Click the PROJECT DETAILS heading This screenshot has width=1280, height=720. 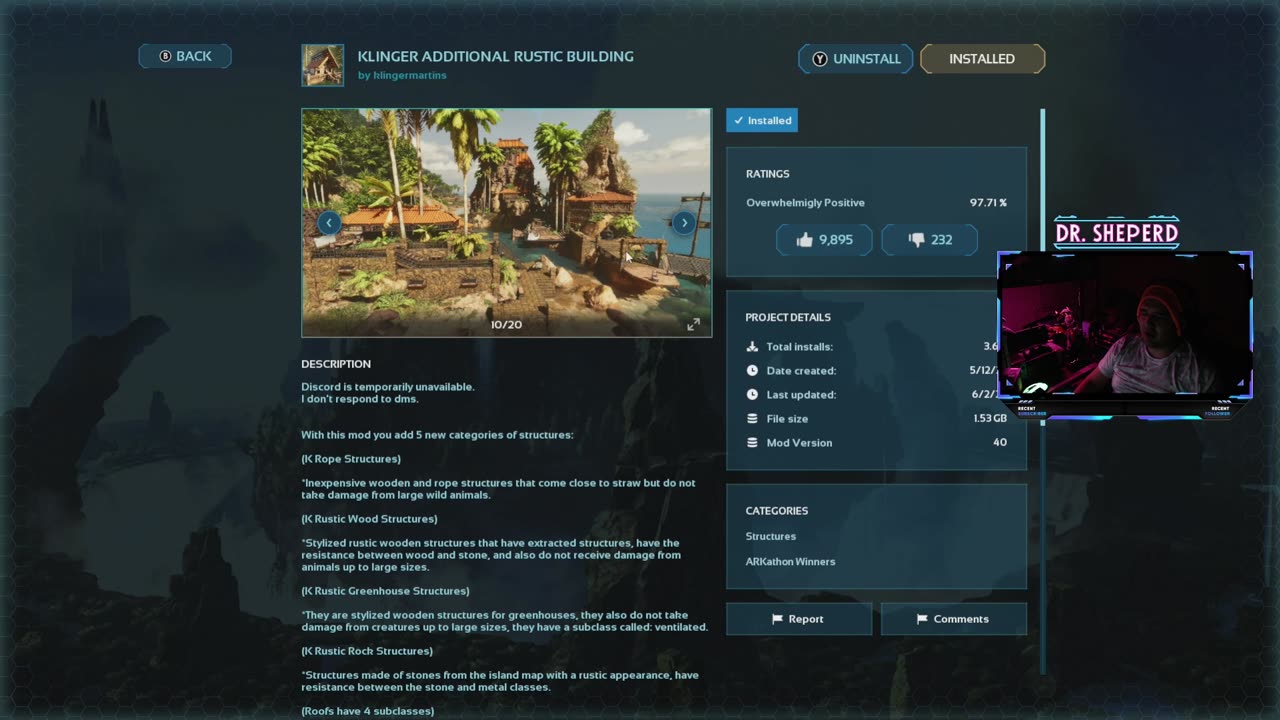coord(788,317)
